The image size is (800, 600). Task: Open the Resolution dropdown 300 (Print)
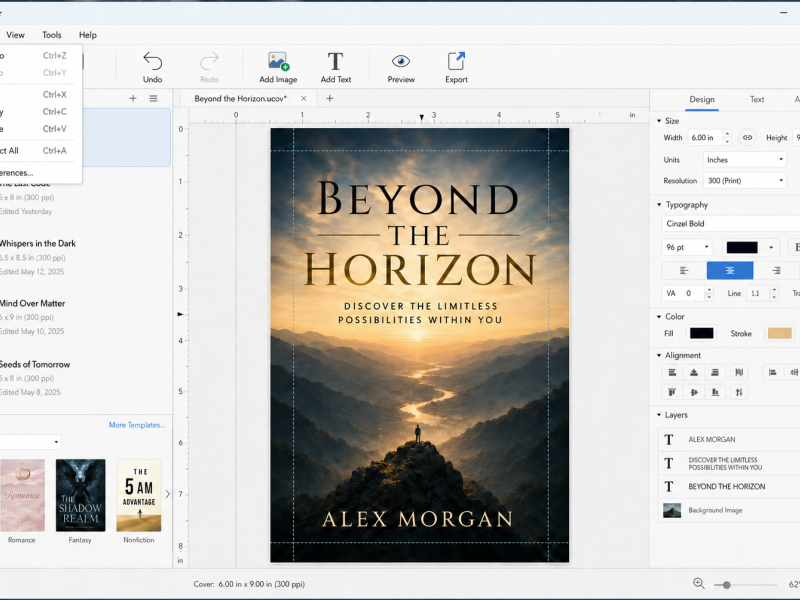[x=744, y=181]
